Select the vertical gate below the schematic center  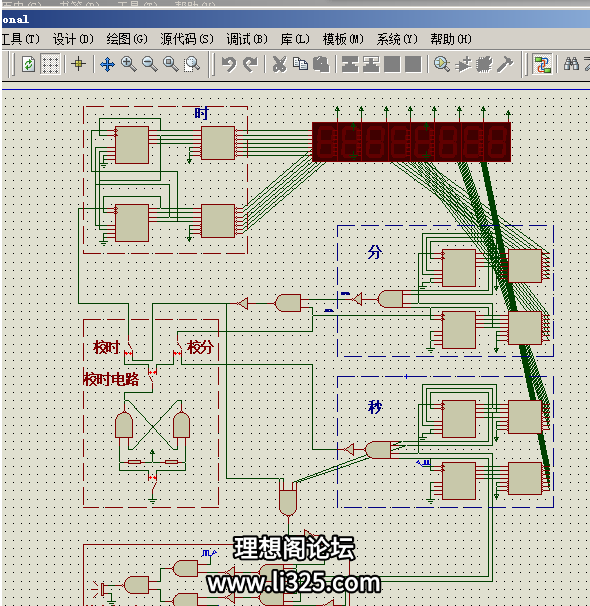288,502
